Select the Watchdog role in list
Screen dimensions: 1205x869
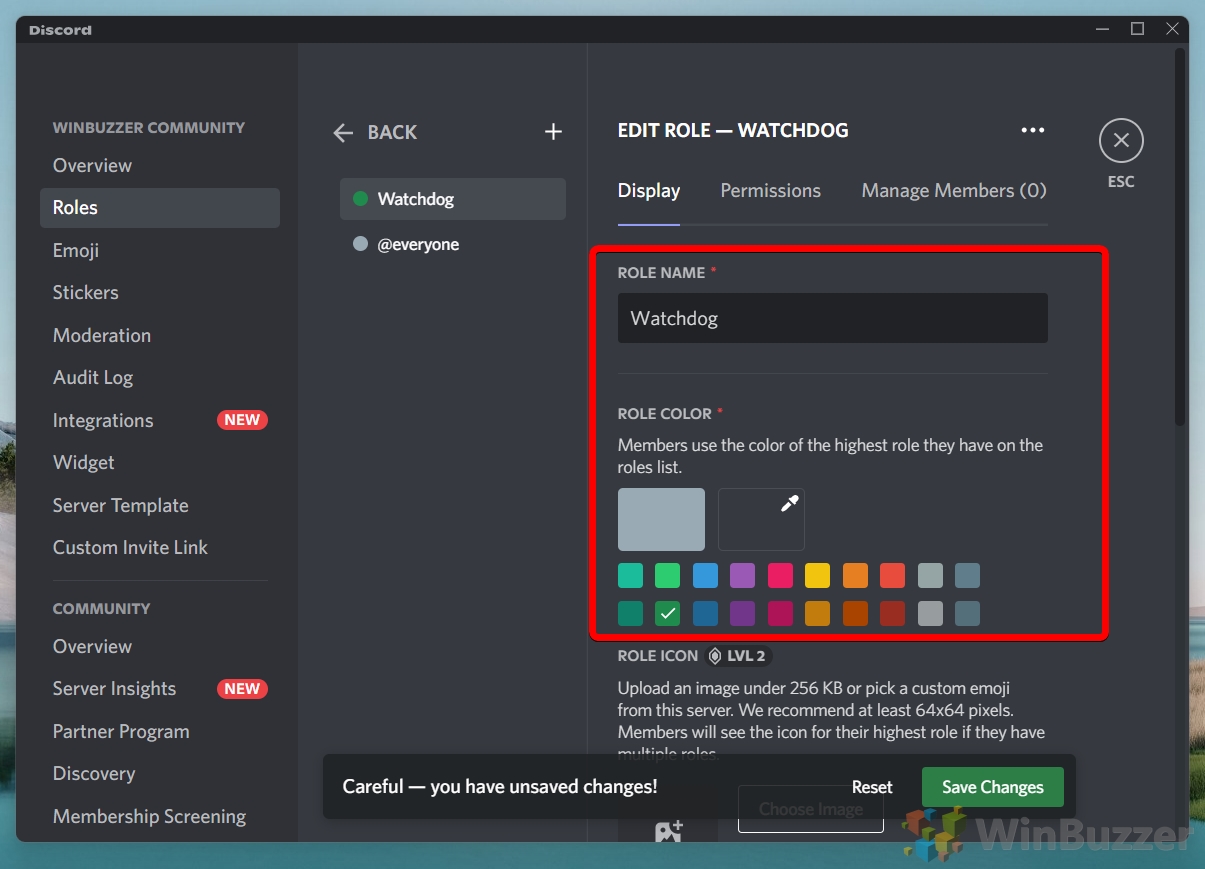point(453,199)
